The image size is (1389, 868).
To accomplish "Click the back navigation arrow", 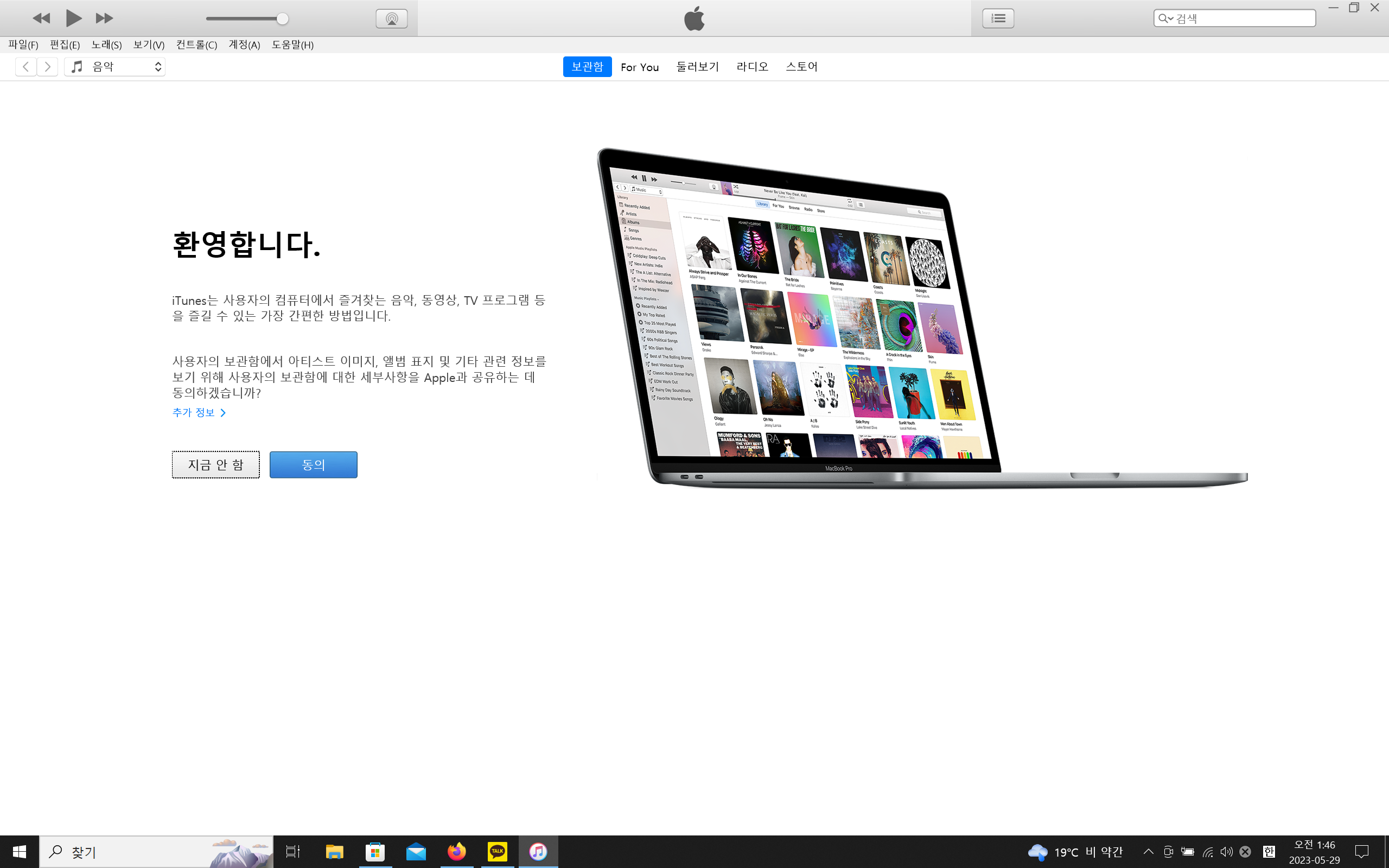I will pyautogui.click(x=26, y=67).
